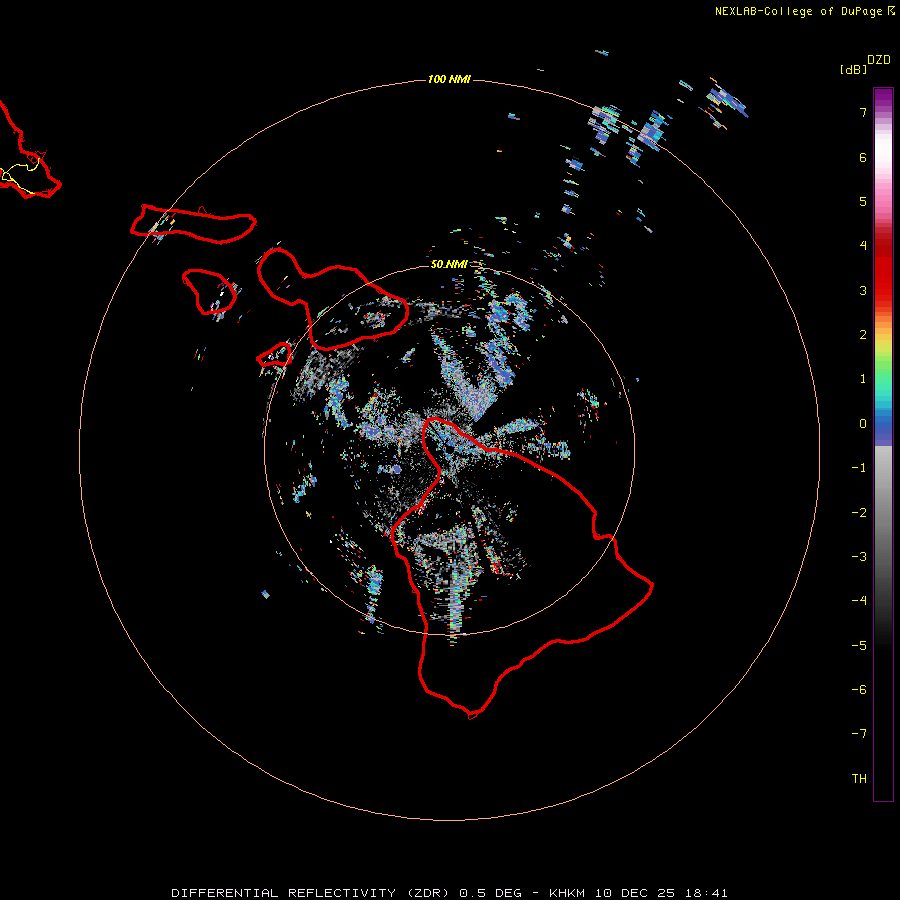Click the '-4' value on the color scale

click(859, 601)
